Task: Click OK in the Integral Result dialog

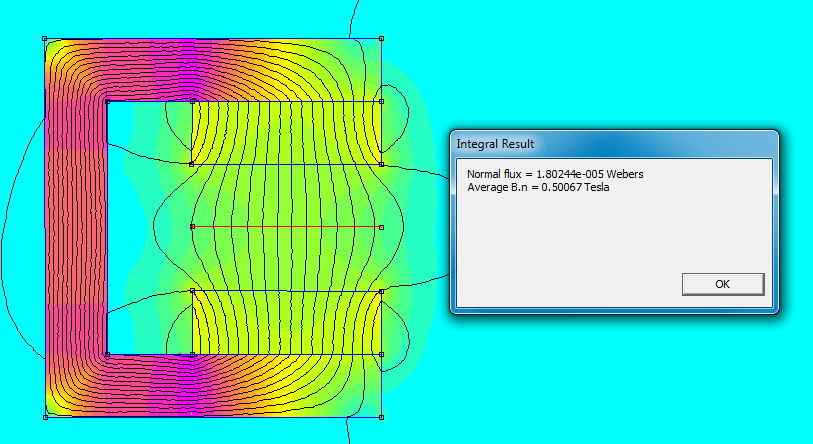Action: click(722, 284)
